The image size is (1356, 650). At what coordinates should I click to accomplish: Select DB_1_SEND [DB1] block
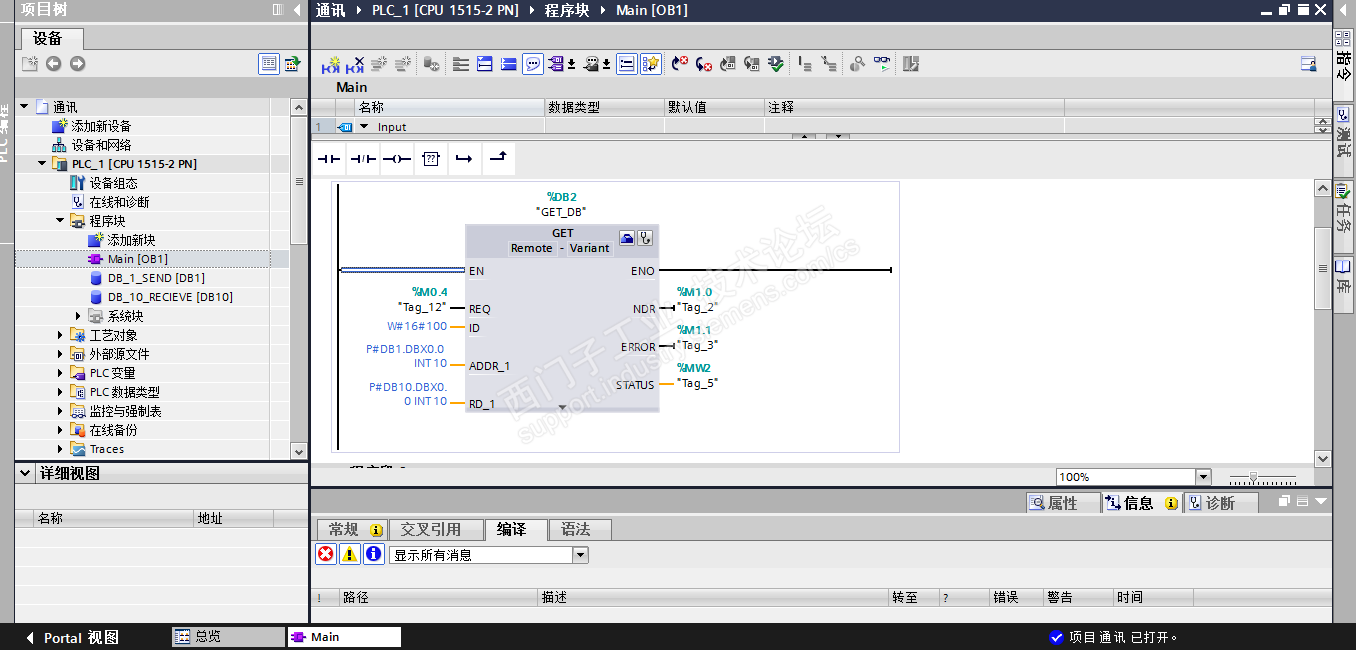coord(156,278)
